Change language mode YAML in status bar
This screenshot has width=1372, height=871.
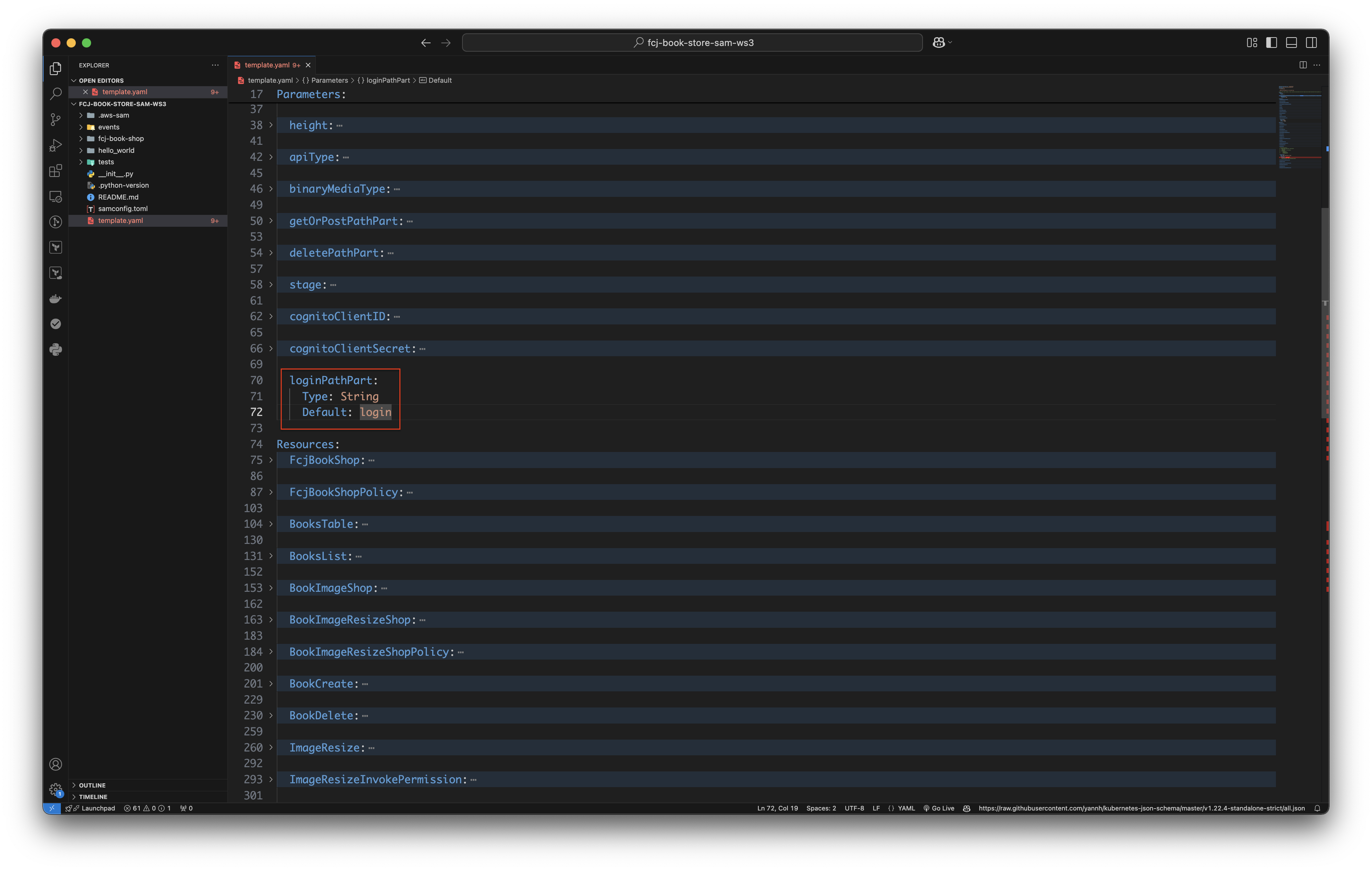(x=906, y=808)
